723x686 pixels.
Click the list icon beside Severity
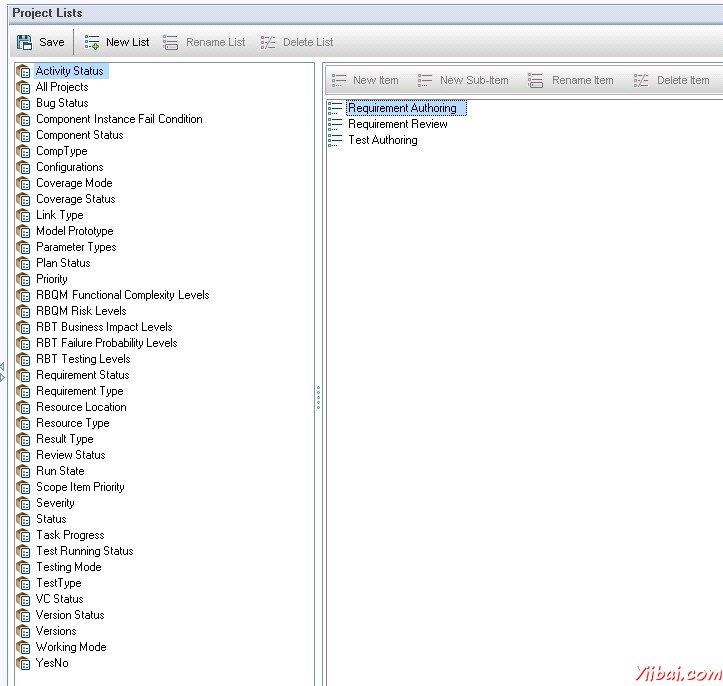(24, 503)
